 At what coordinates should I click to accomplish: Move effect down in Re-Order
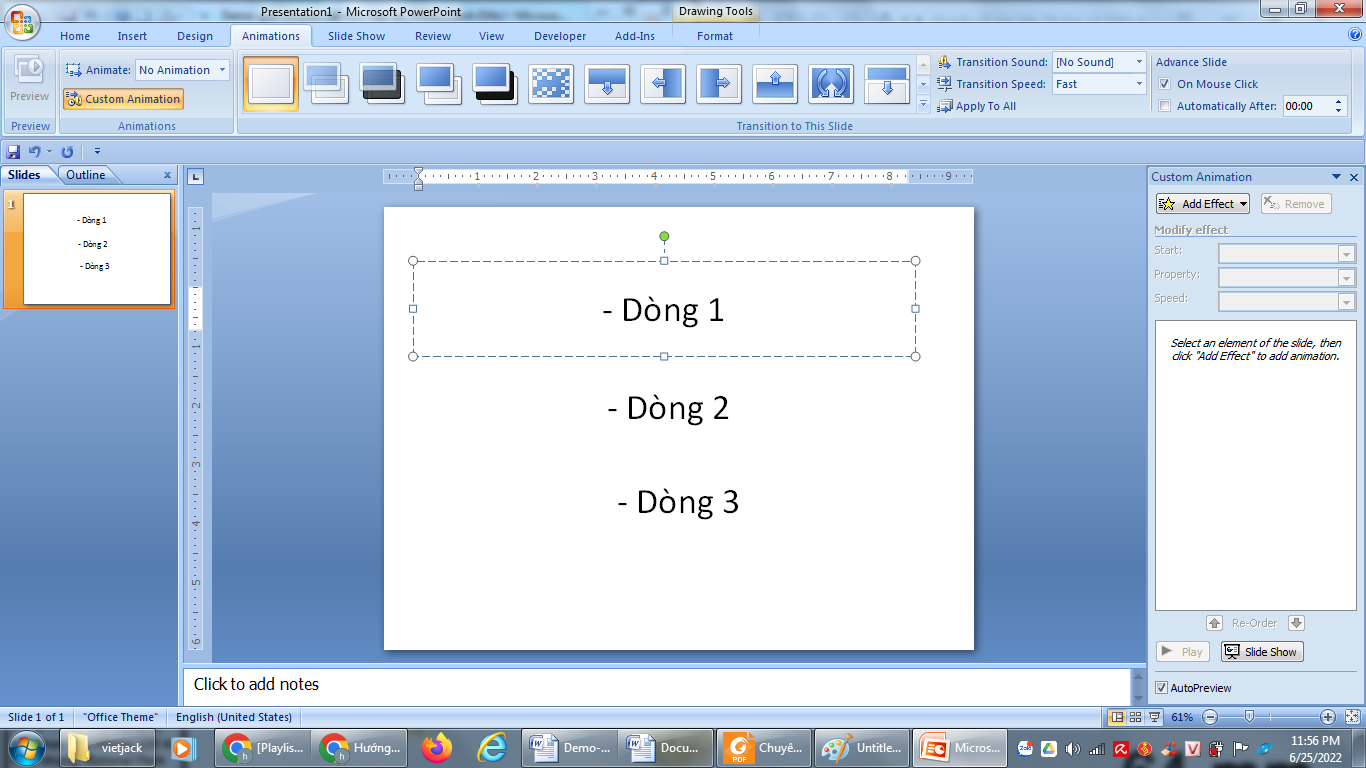(x=1296, y=623)
